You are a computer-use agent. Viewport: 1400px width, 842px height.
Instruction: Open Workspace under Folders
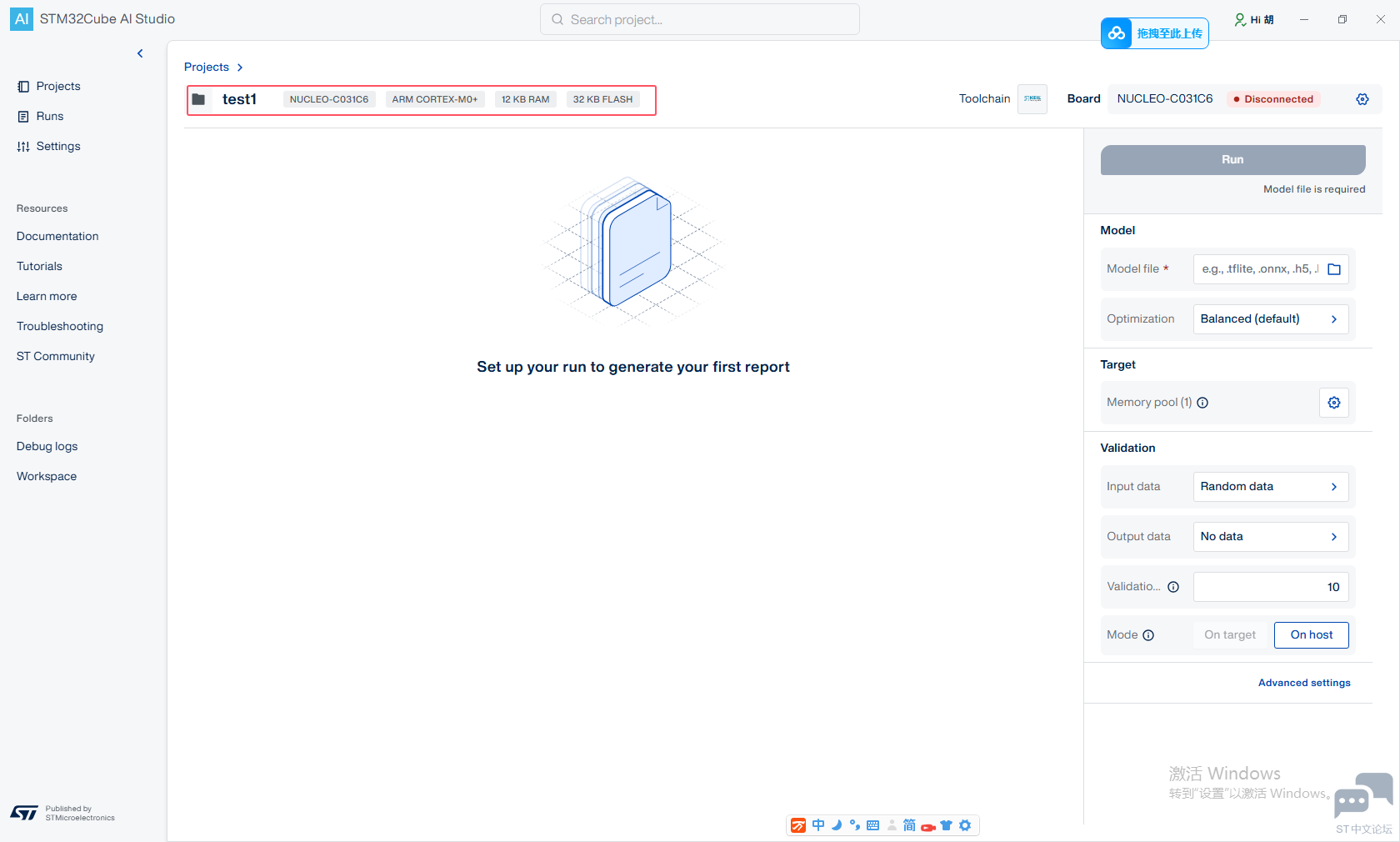[x=47, y=477]
